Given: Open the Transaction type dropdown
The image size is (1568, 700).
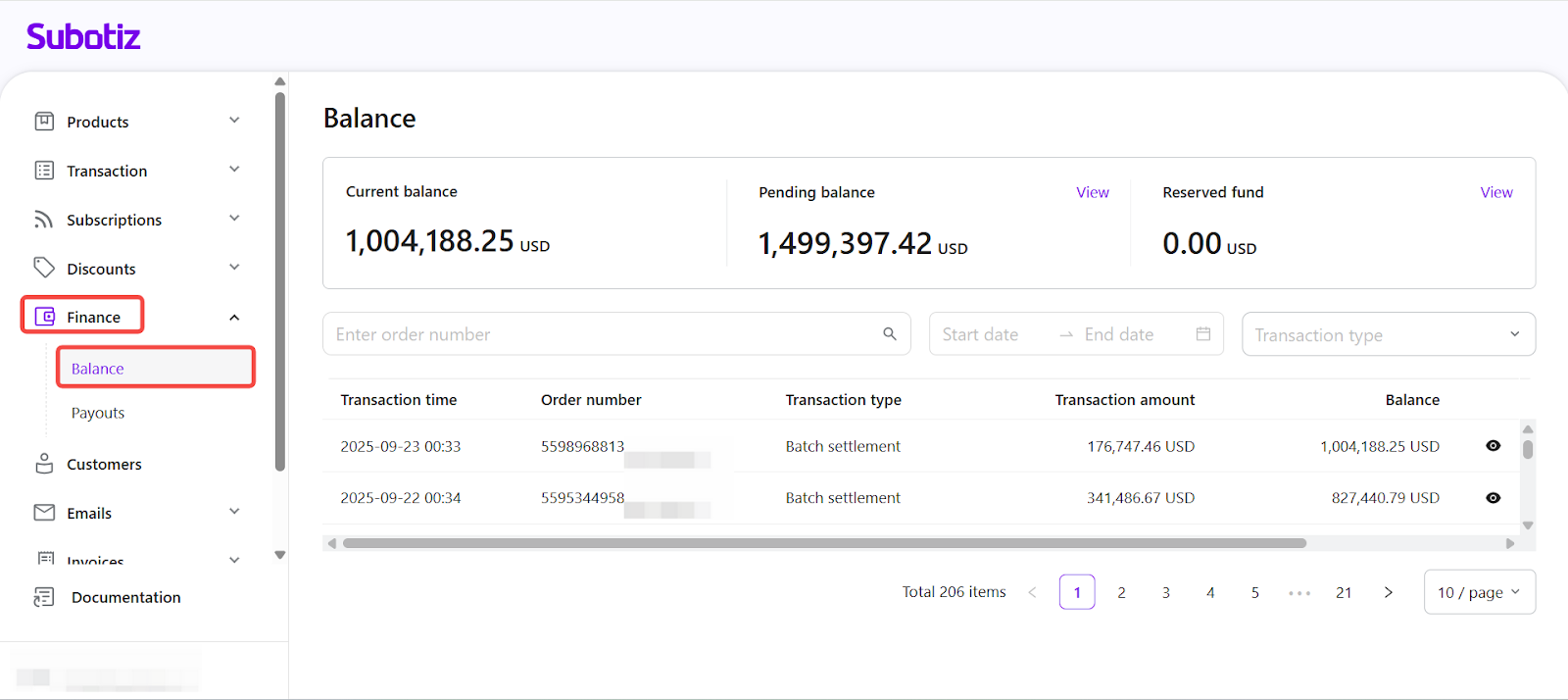Looking at the screenshot, I should [x=1388, y=334].
